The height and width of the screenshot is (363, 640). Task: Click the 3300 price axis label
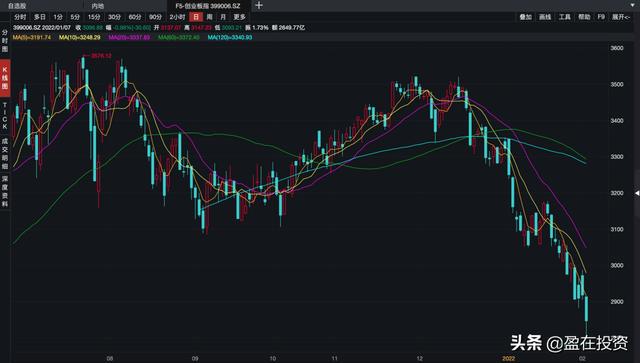[617, 156]
